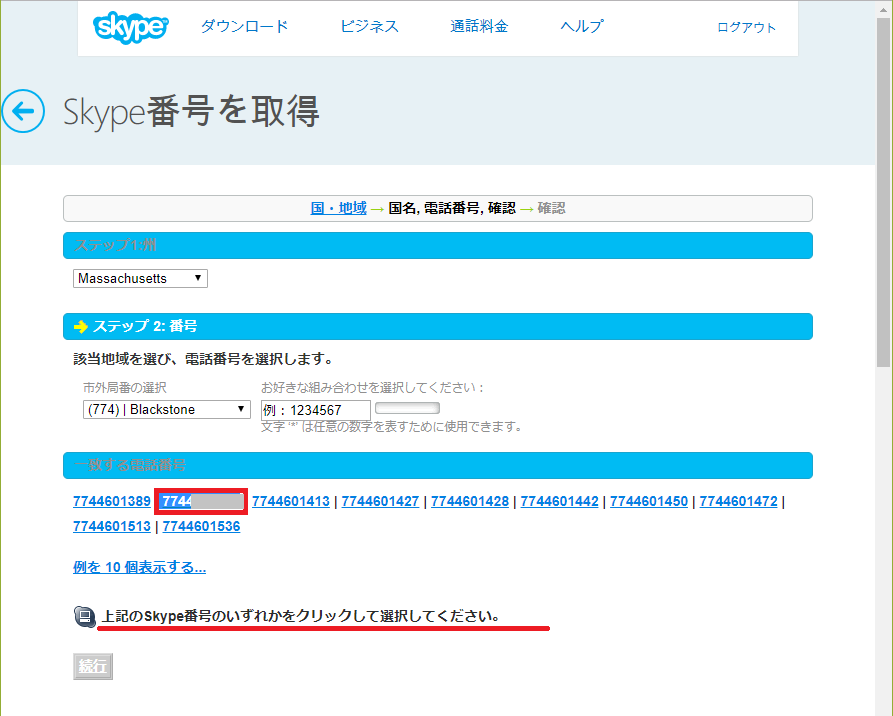The image size is (893, 716).
Task: Select phone number 7744601428
Action: pyautogui.click(x=470, y=501)
